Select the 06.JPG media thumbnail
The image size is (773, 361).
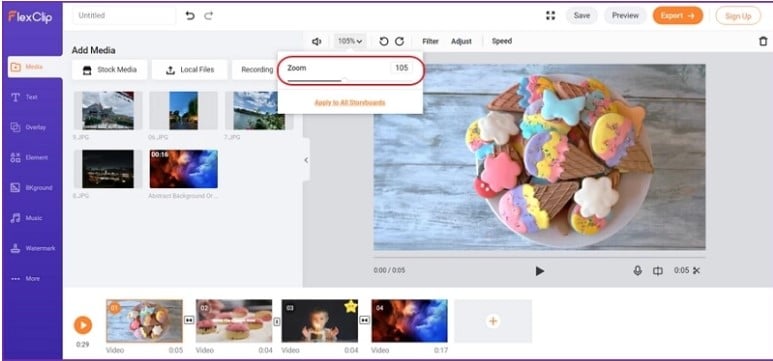click(183, 110)
